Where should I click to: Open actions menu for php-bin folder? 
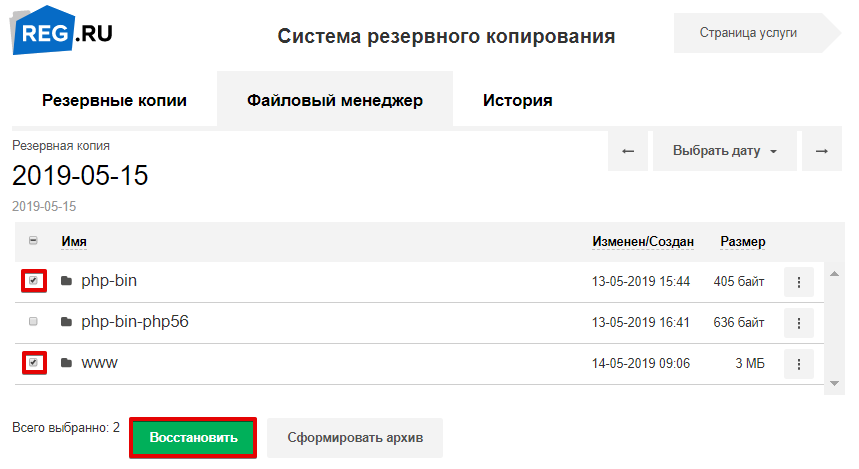(x=798, y=282)
